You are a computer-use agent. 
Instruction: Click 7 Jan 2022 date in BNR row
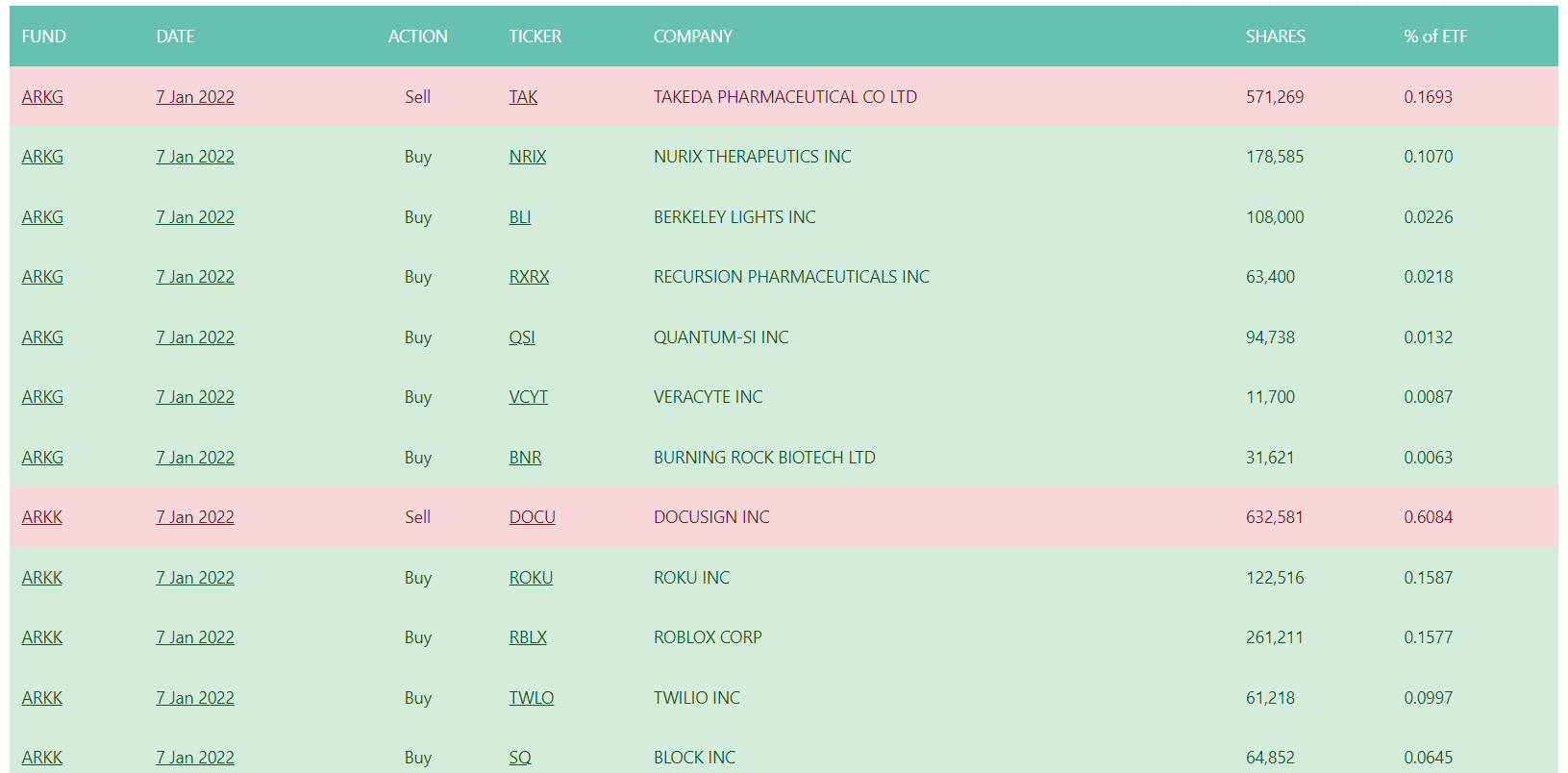coord(195,458)
